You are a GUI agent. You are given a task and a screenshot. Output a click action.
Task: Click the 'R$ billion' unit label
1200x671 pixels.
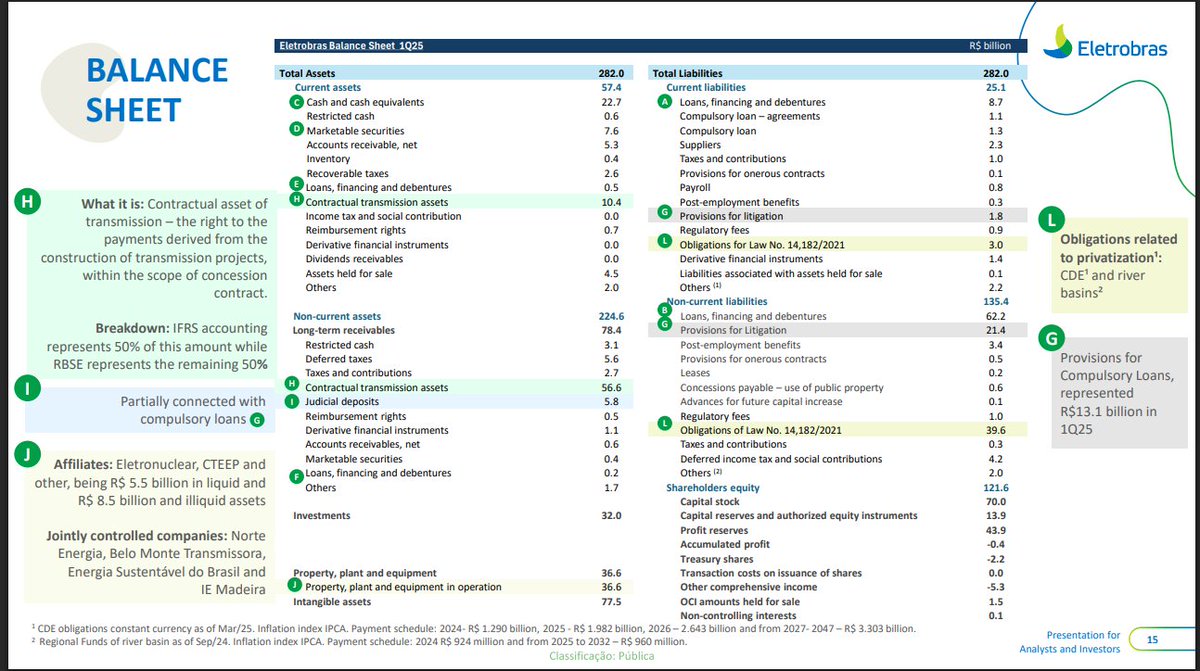[990, 45]
